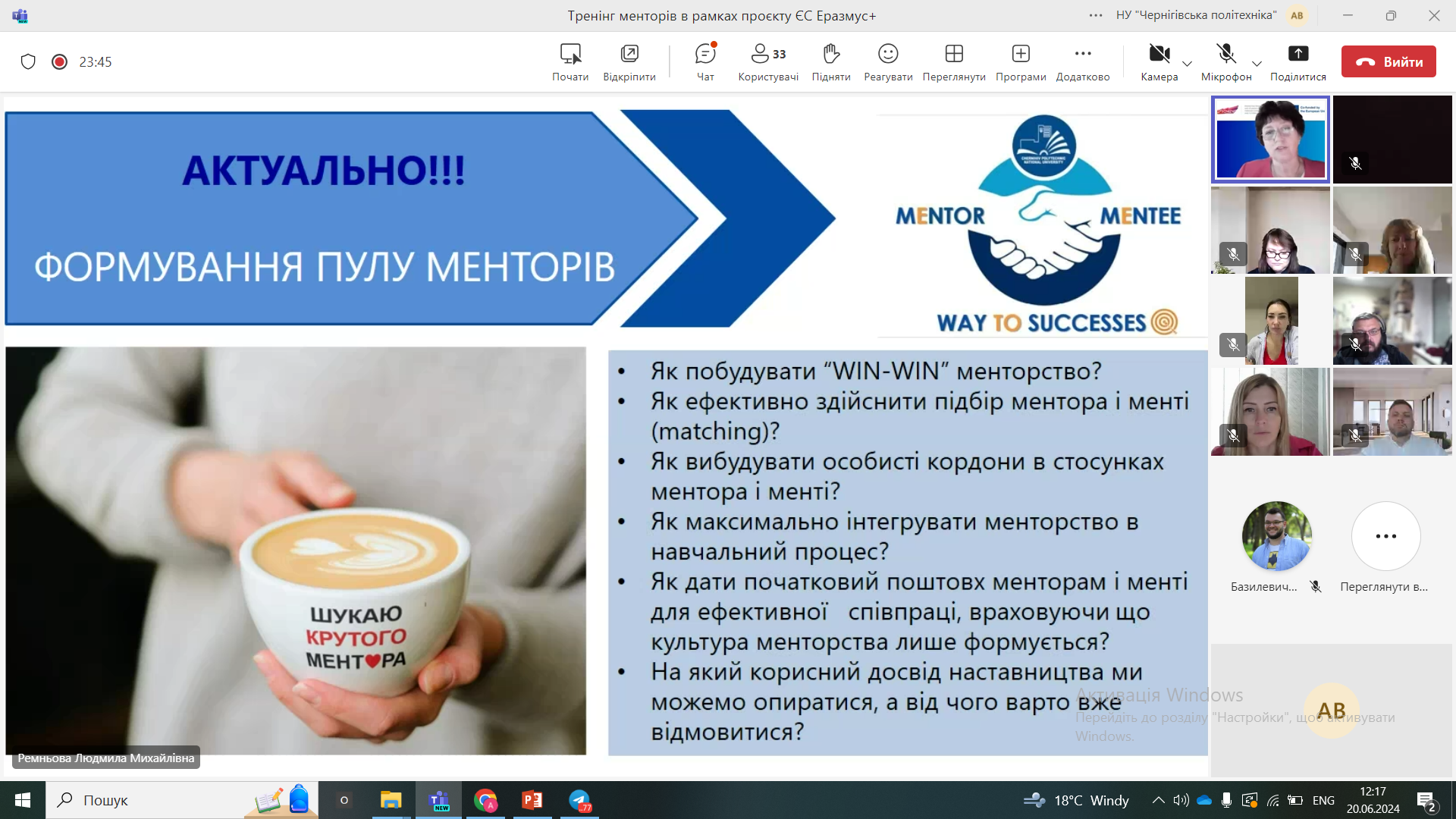Turn on the Камера camera toggle

point(1159,61)
